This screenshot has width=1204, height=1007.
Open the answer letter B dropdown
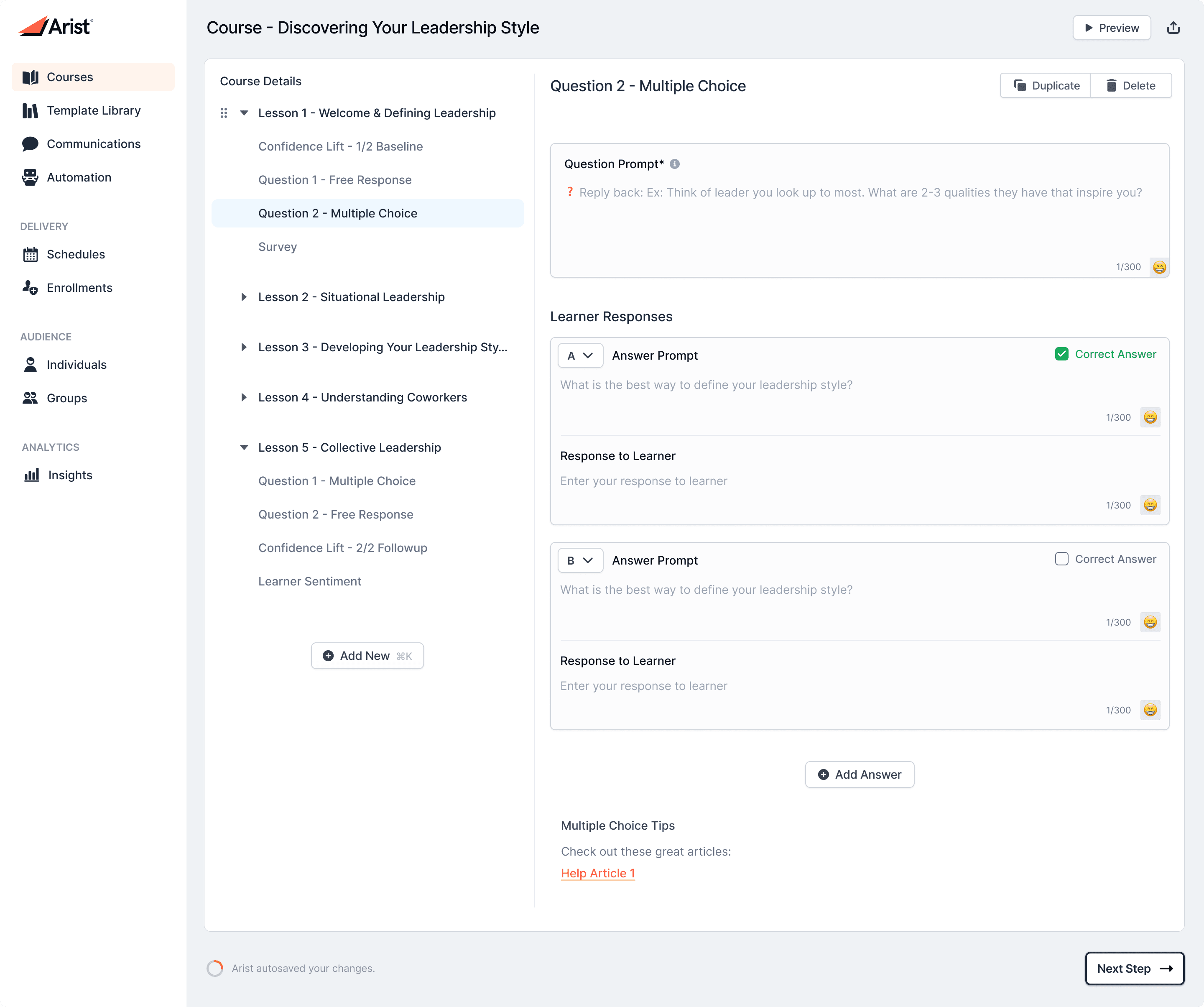(580, 560)
